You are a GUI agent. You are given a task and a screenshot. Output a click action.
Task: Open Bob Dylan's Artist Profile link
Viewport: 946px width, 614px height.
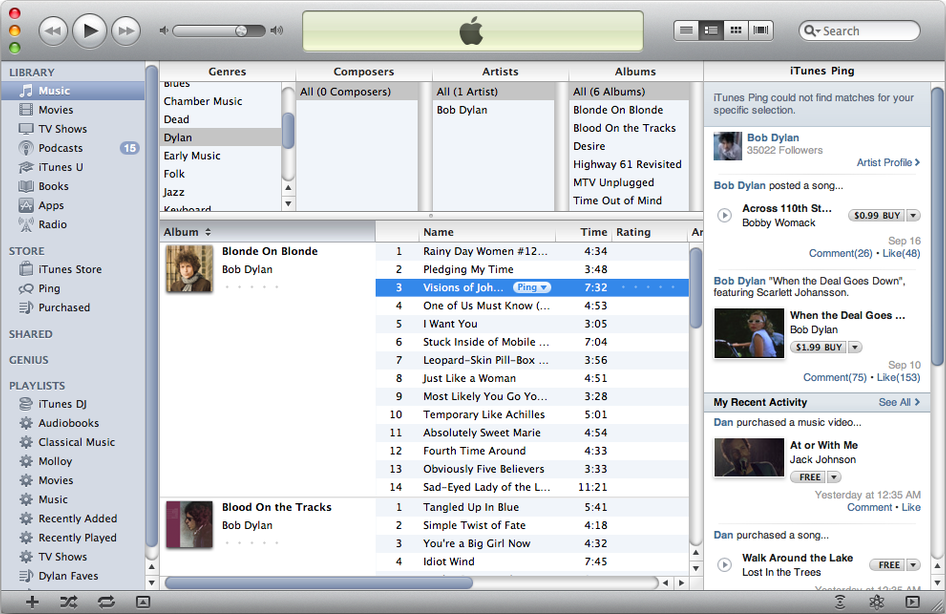click(884, 162)
